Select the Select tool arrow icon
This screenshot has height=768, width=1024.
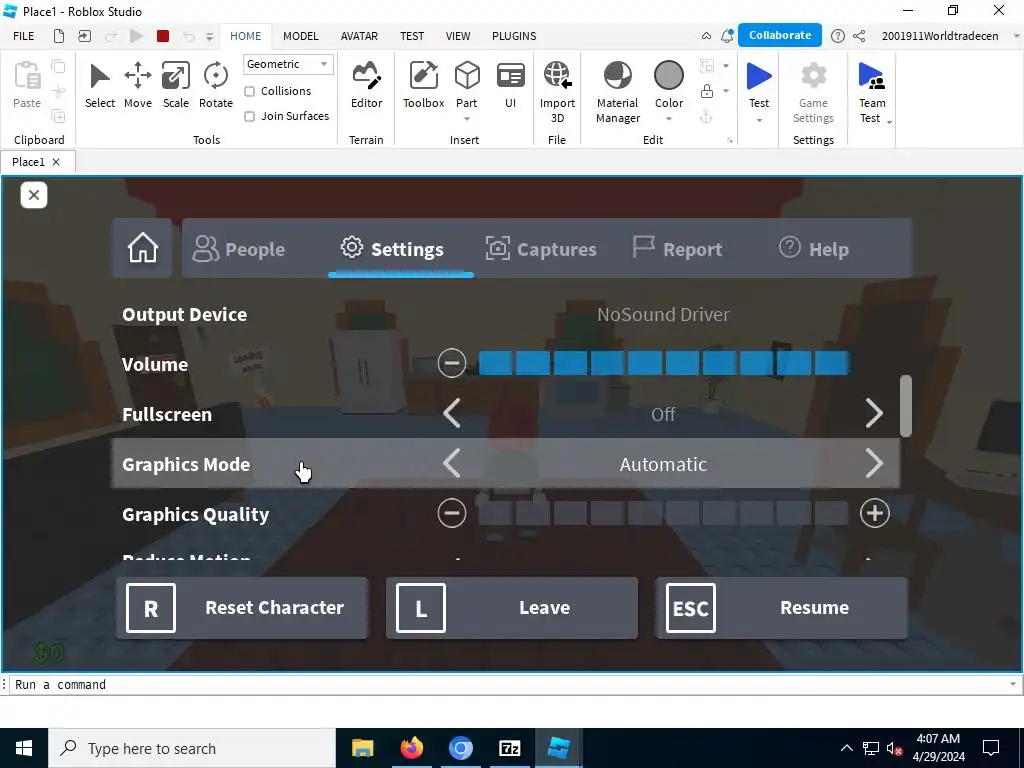(99, 76)
